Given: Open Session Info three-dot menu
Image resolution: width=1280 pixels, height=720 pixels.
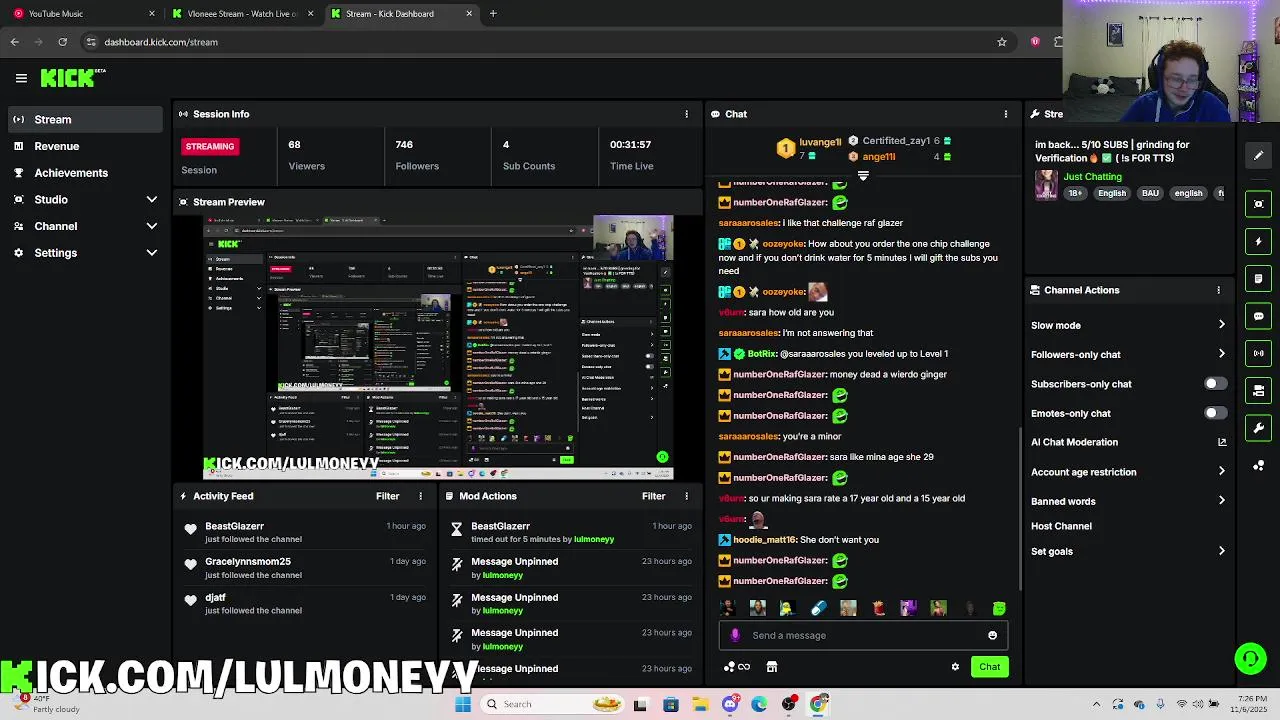Looking at the screenshot, I should (x=686, y=114).
